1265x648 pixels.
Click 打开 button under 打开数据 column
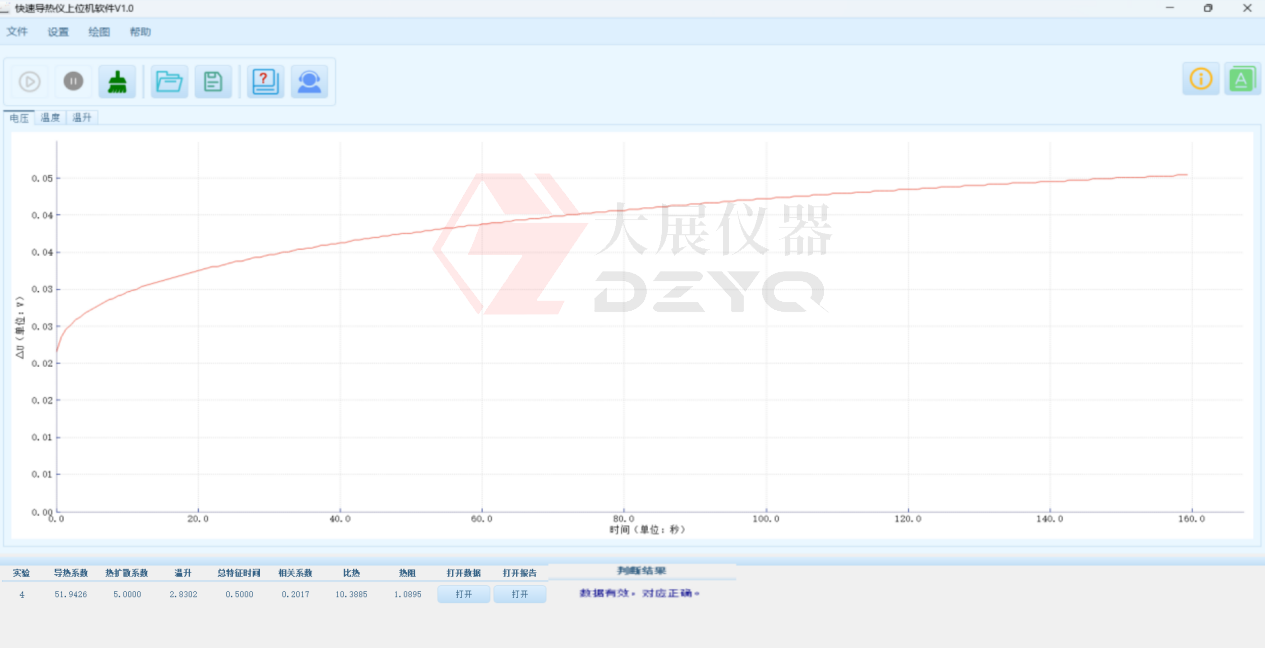pyautogui.click(x=464, y=594)
